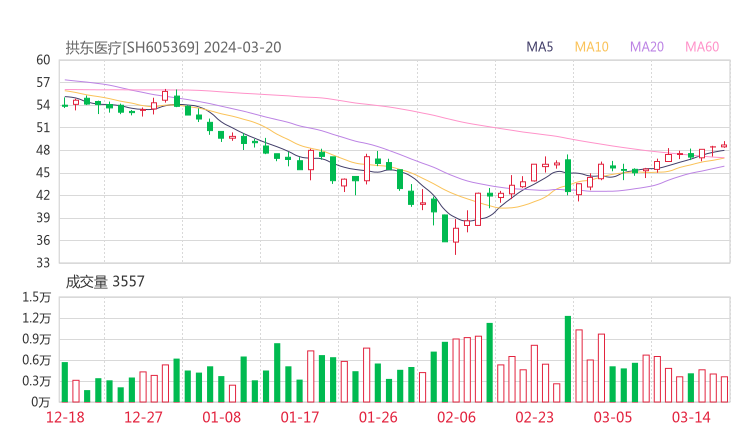Click the MA20 legend label
Image resolution: width=740 pixels, height=440 pixels.
[647, 47]
